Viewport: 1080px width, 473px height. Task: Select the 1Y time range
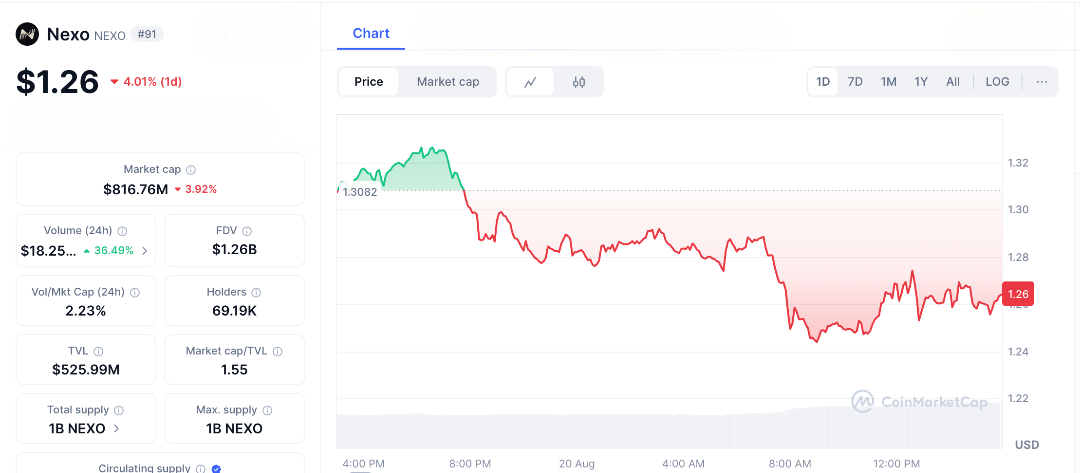(921, 82)
